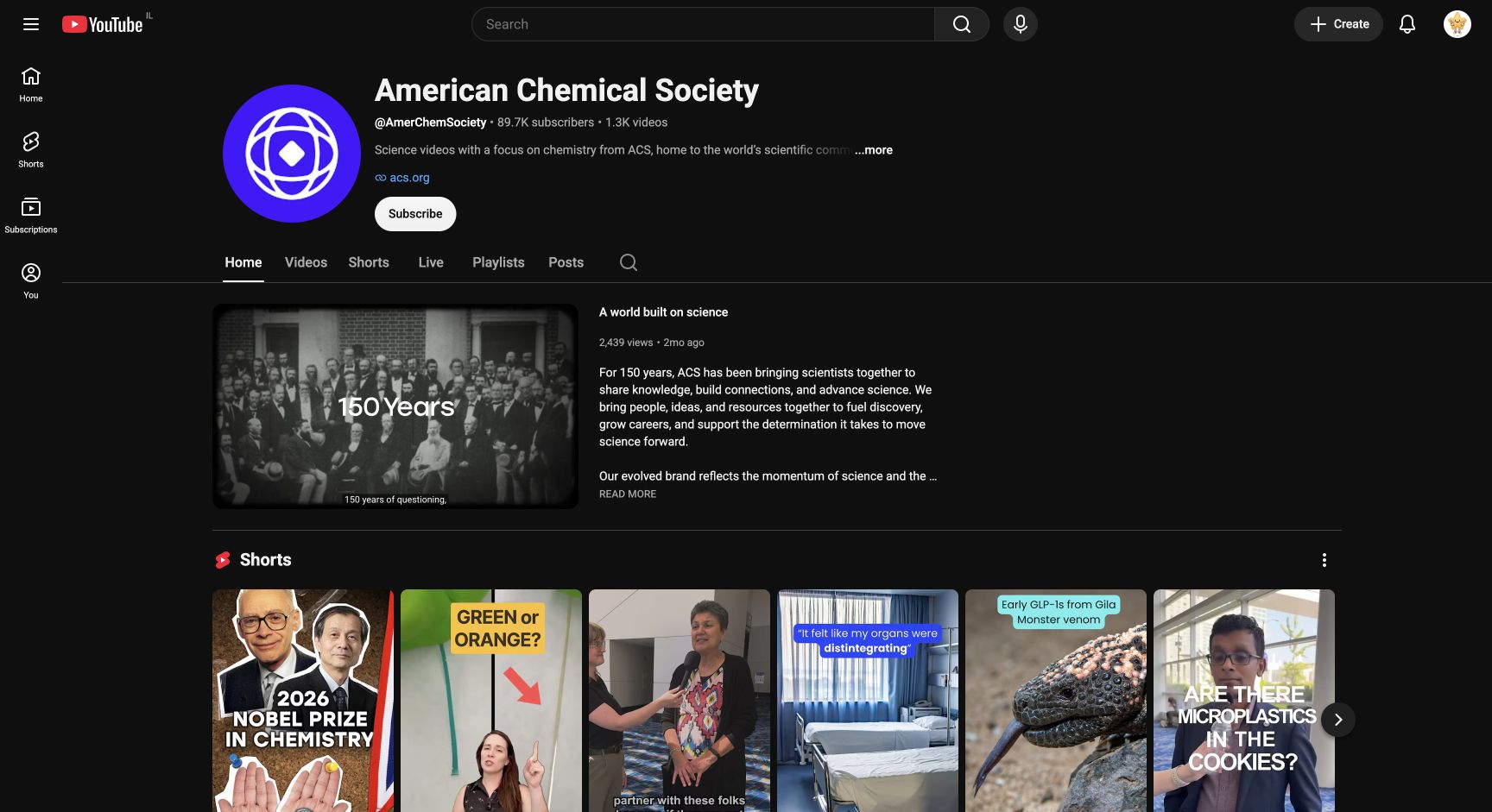The image size is (1492, 812).
Task: Click the Shorts section heading
Action: pos(265,560)
